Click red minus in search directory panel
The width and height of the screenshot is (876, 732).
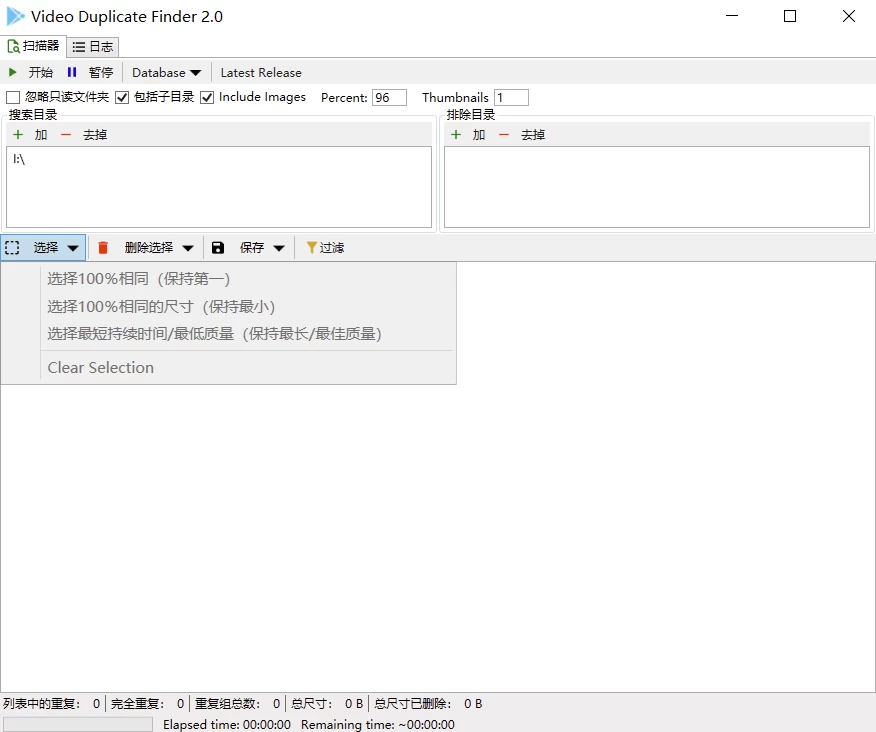click(66, 135)
